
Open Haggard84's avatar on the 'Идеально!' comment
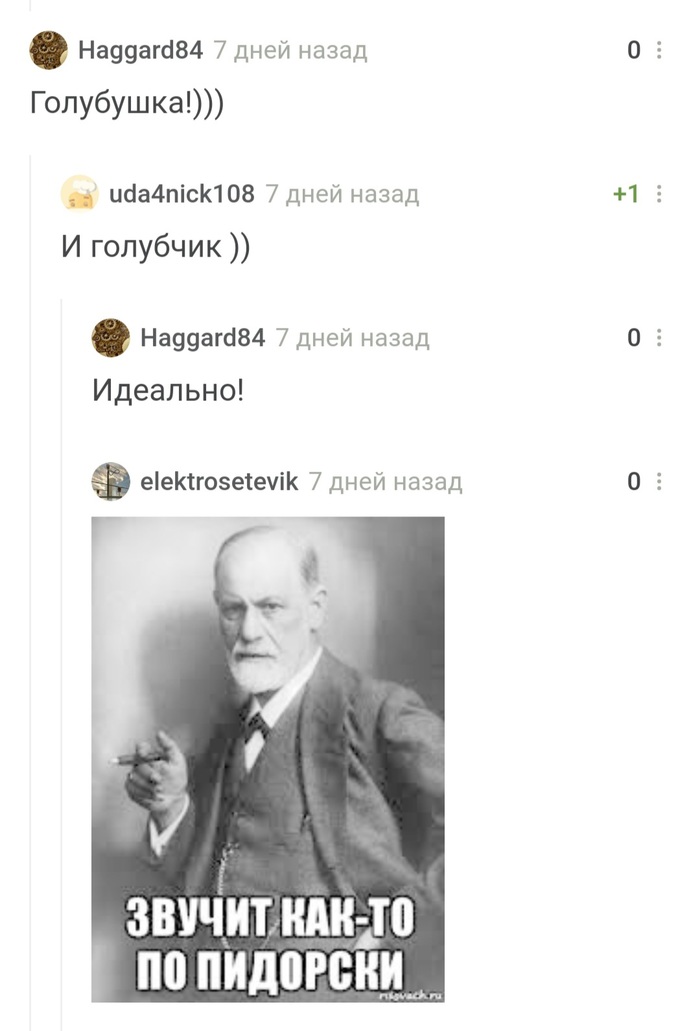(110, 338)
